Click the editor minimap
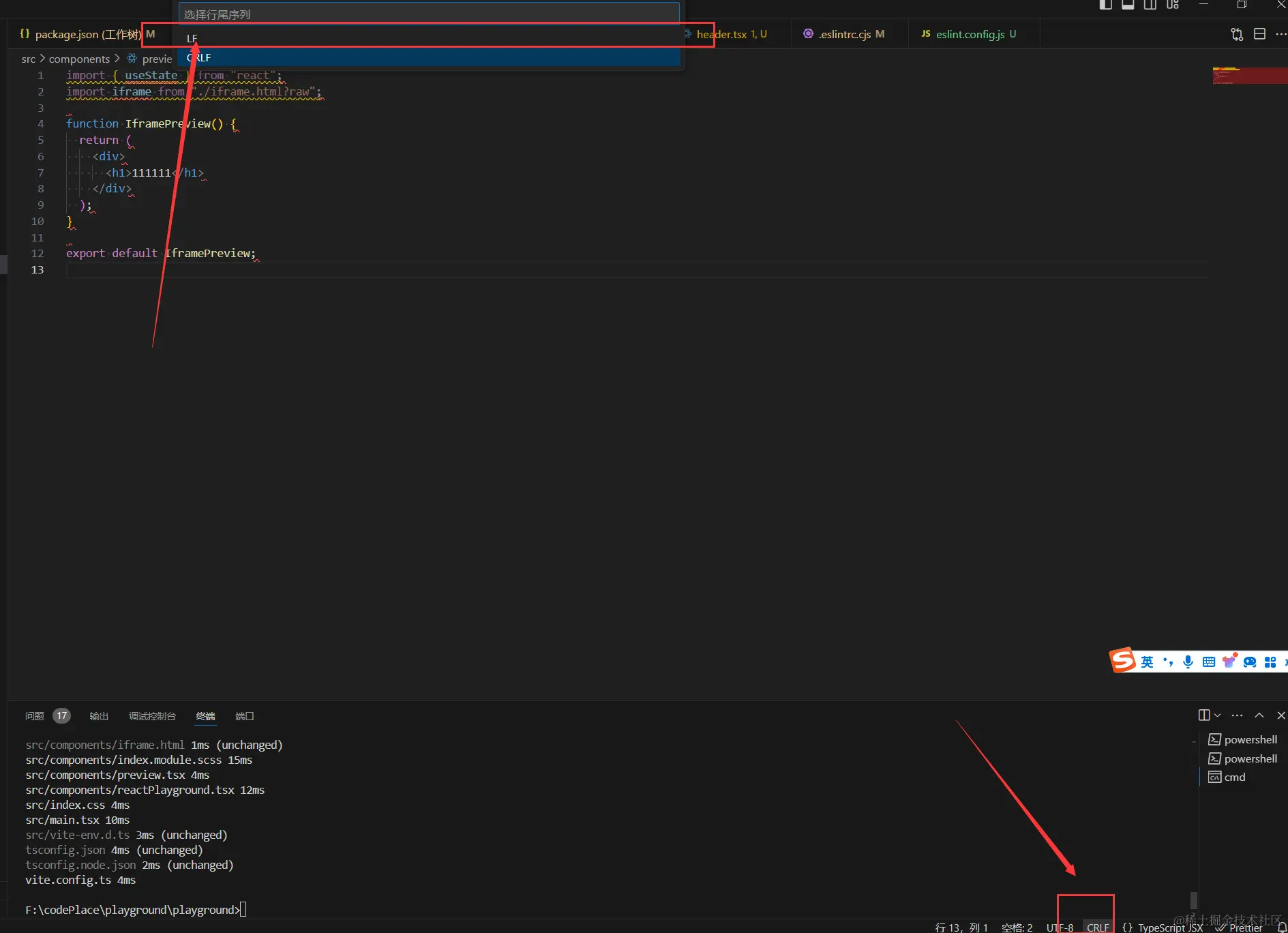Screen dimensions: 1288x933 pos(1250,75)
